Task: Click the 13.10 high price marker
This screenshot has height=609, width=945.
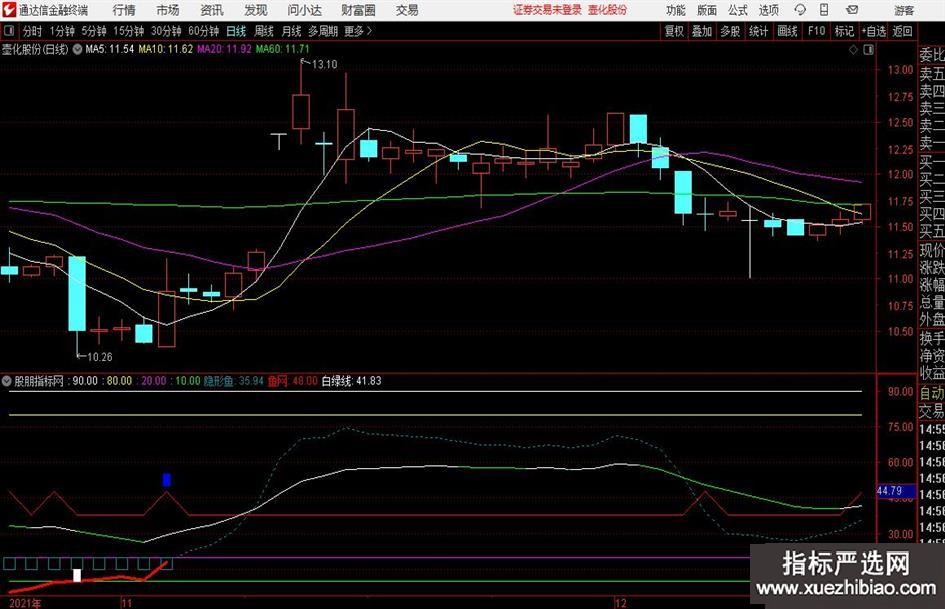Action: click(324, 65)
